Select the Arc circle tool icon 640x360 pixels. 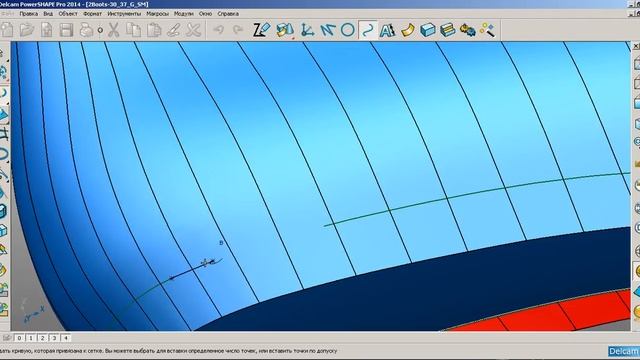click(x=347, y=30)
